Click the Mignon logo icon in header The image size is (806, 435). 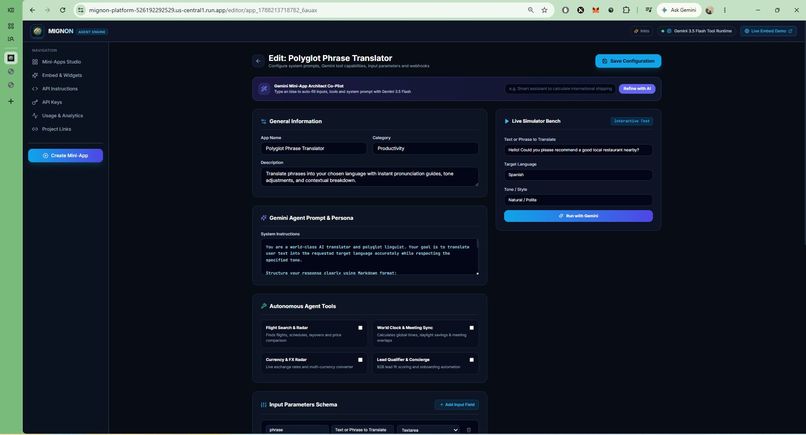(x=37, y=31)
